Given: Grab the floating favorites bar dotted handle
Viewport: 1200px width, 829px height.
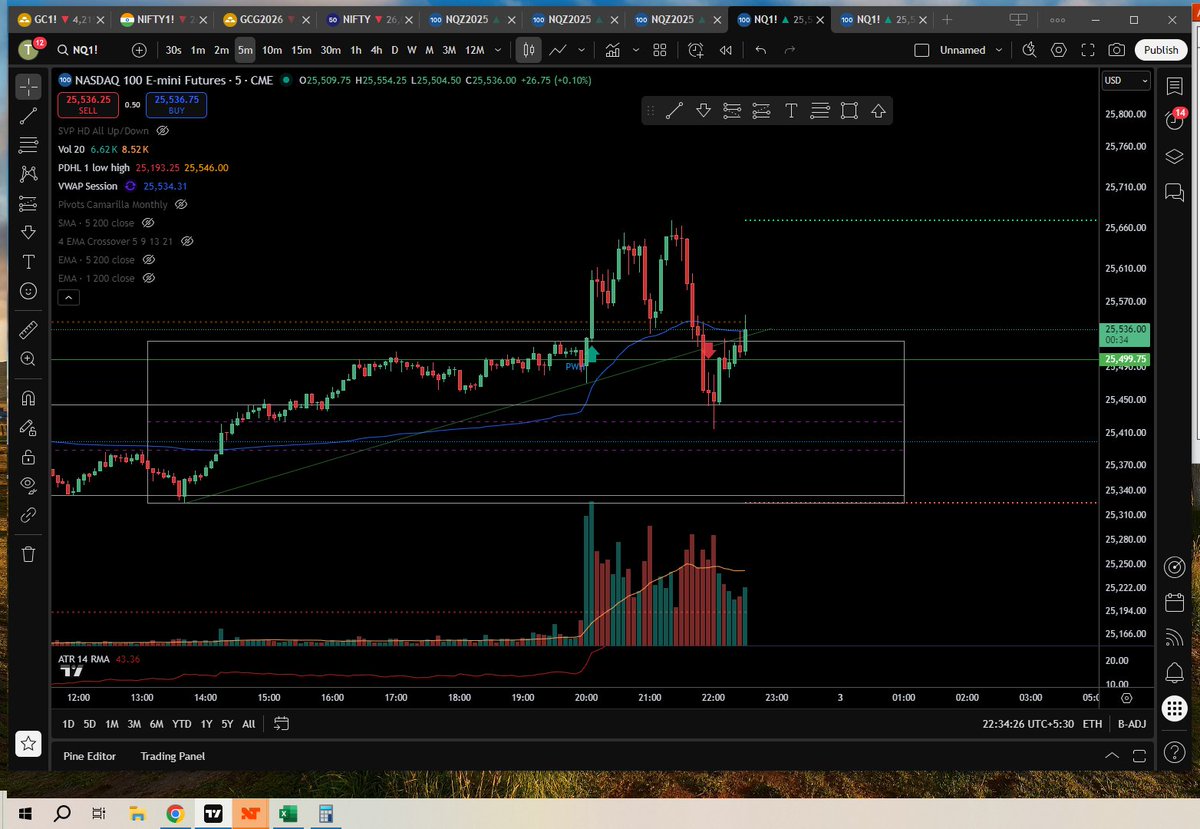Looking at the screenshot, I should tap(650, 111).
